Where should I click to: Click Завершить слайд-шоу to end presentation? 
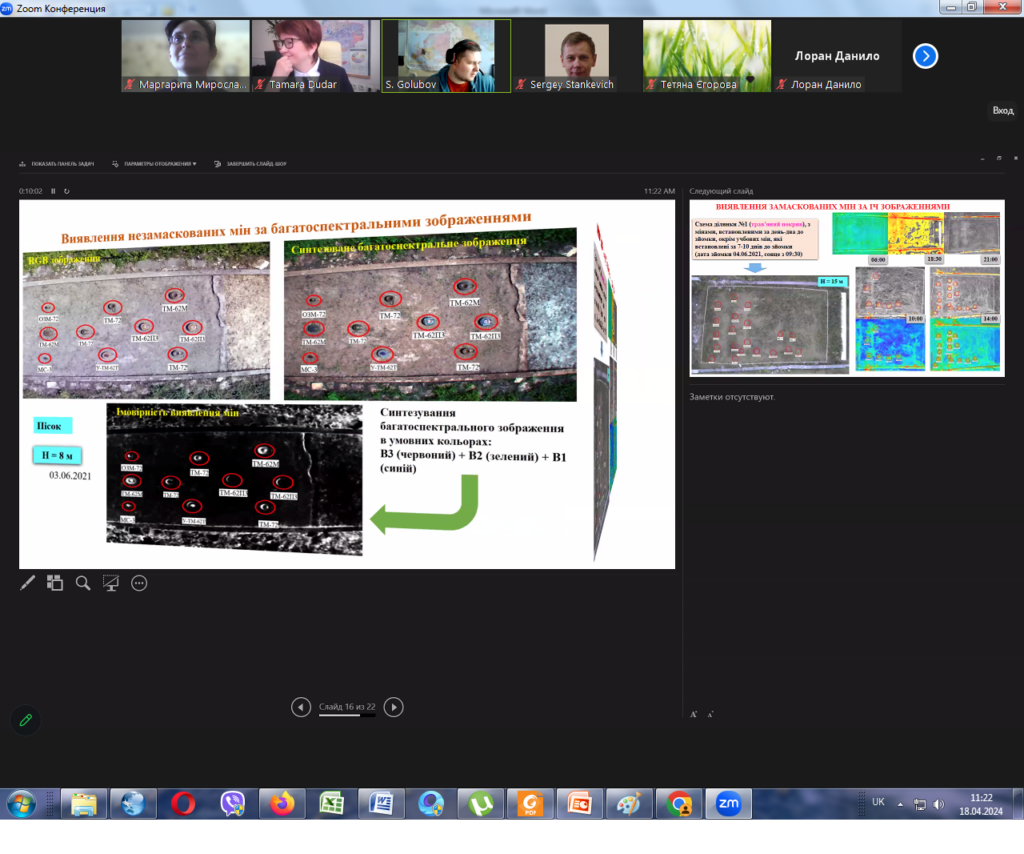coord(250,163)
